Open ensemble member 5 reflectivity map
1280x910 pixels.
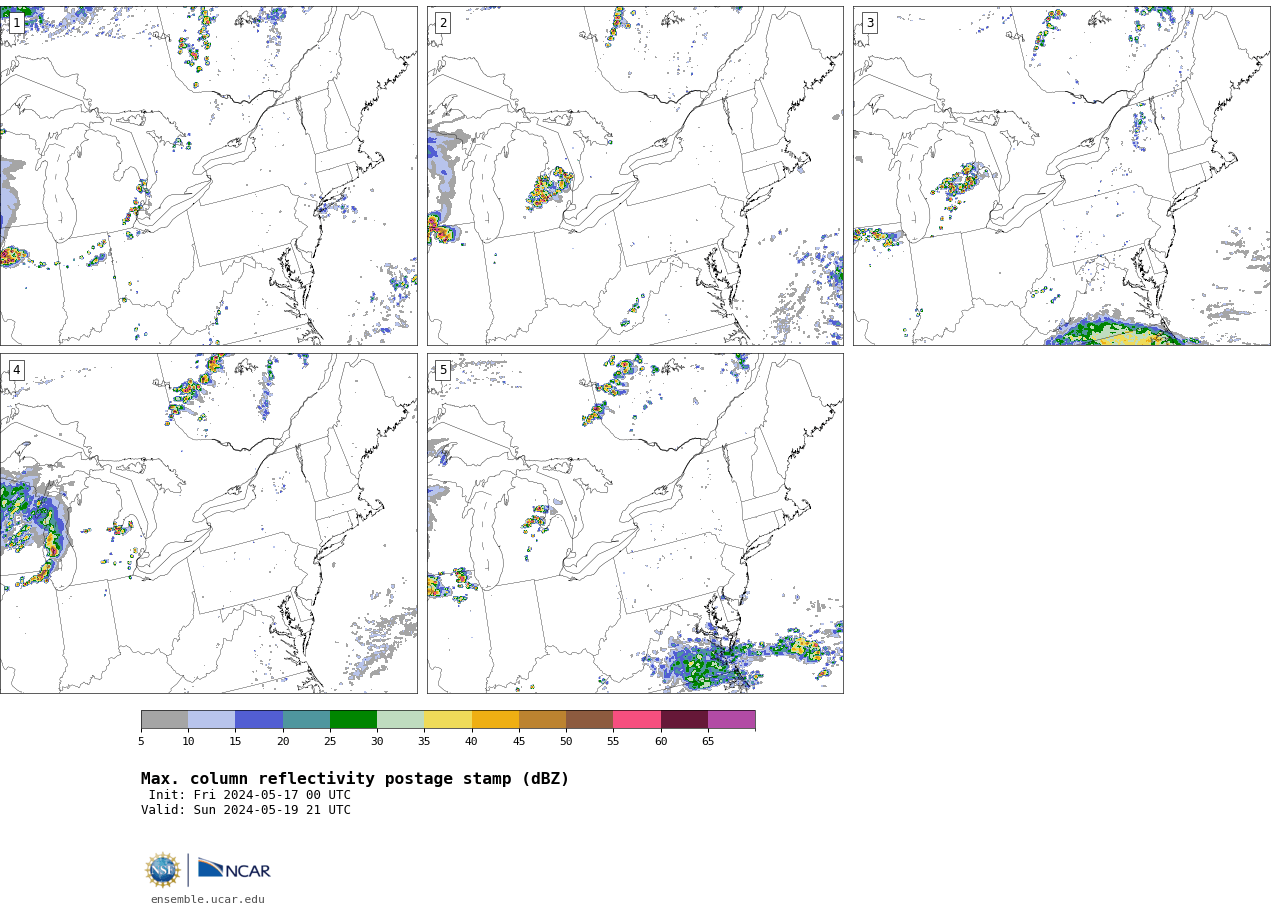[635, 523]
